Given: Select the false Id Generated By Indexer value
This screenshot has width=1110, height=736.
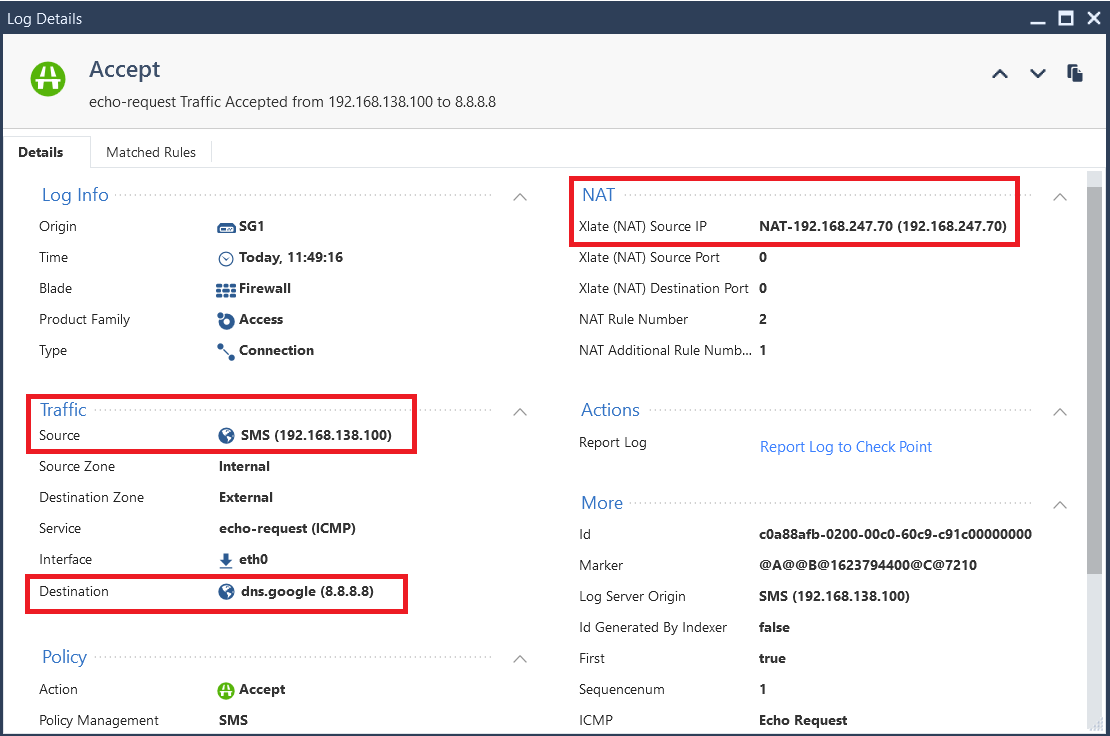Looking at the screenshot, I should click(x=774, y=627).
